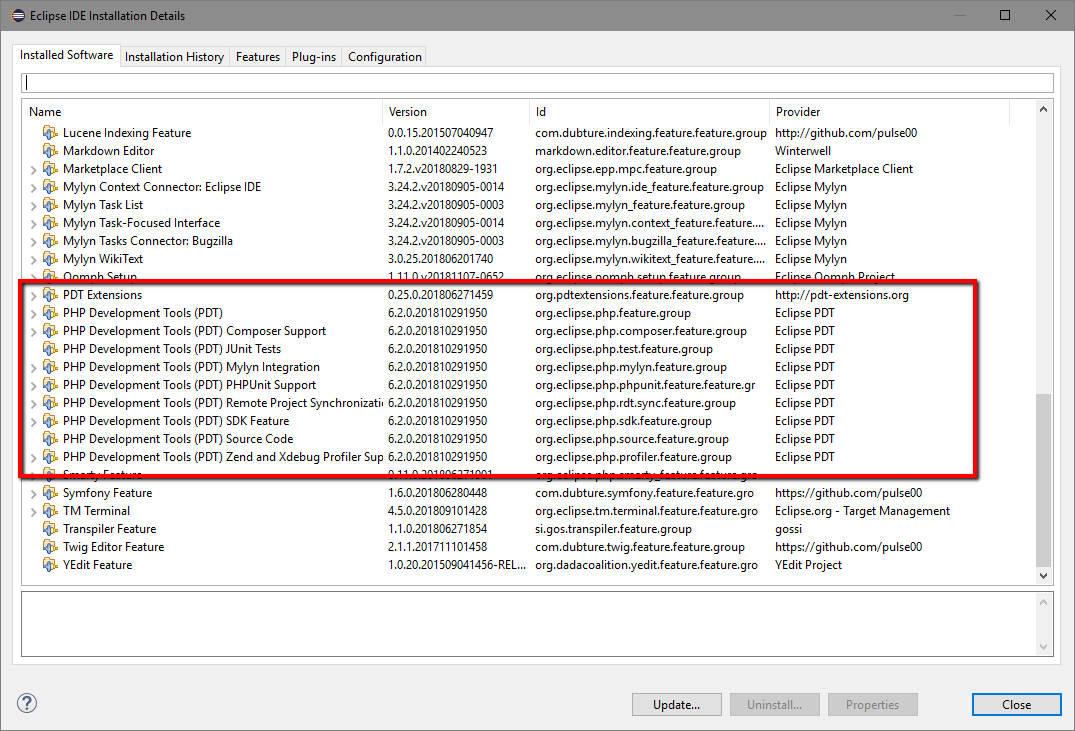Click the TM Terminal feature icon
Viewport: 1075px width, 731px height.
50,511
